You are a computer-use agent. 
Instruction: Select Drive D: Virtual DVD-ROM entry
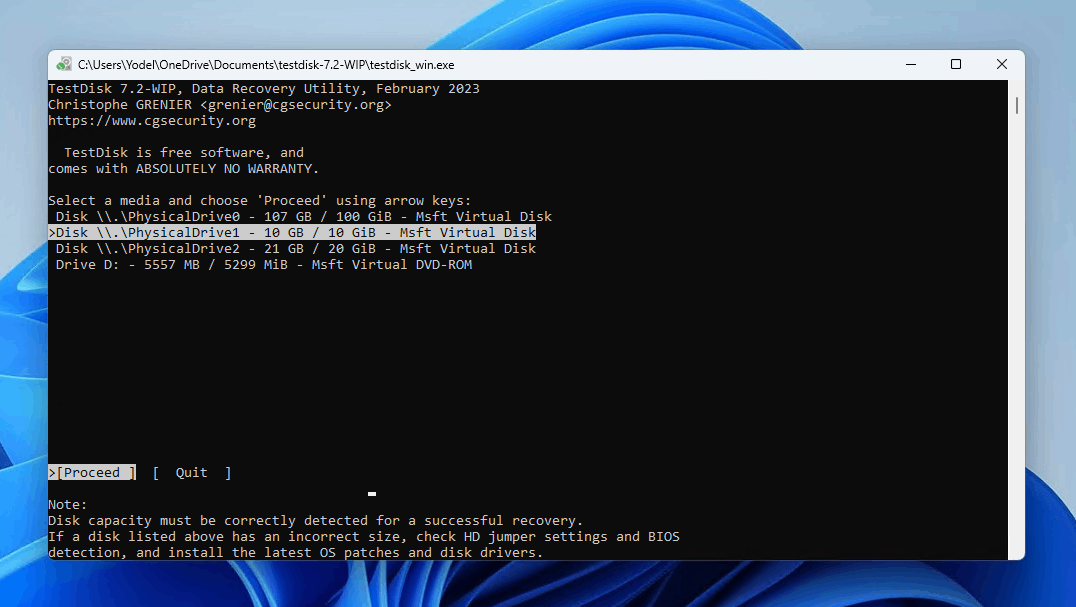(x=264, y=265)
